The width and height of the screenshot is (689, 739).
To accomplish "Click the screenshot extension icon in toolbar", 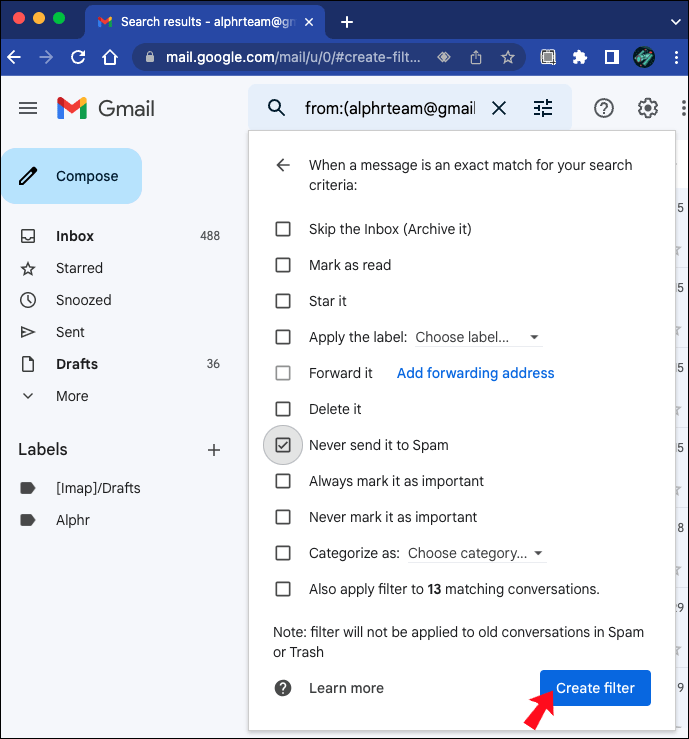I will pyautogui.click(x=548, y=57).
